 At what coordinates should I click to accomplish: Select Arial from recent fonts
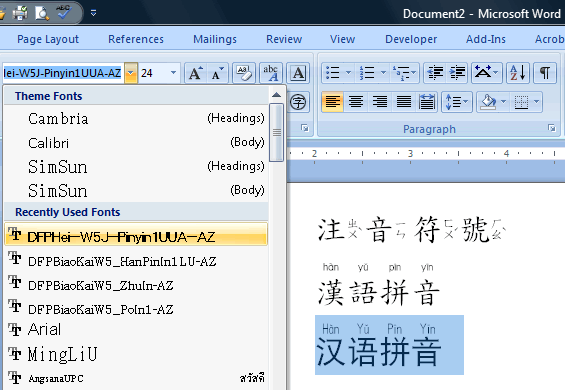tap(136, 329)
